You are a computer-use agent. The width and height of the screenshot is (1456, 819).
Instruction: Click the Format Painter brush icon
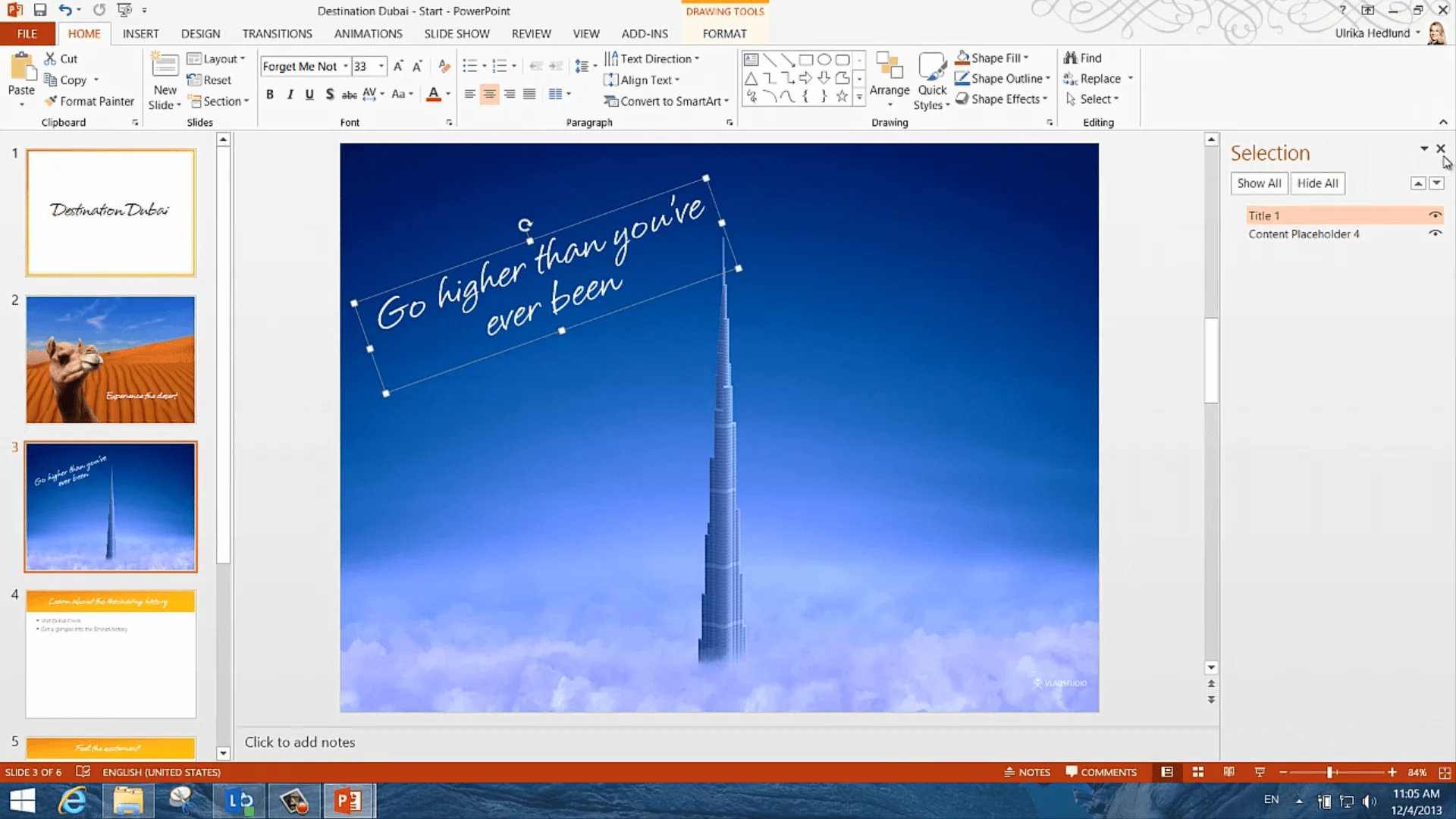51,101
